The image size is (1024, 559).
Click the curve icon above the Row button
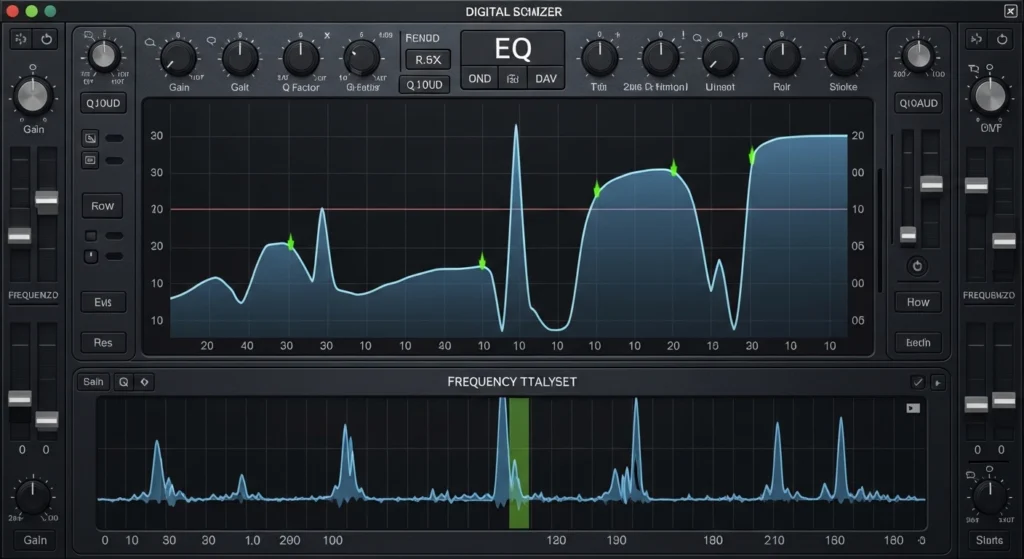(x=90, y=138)
